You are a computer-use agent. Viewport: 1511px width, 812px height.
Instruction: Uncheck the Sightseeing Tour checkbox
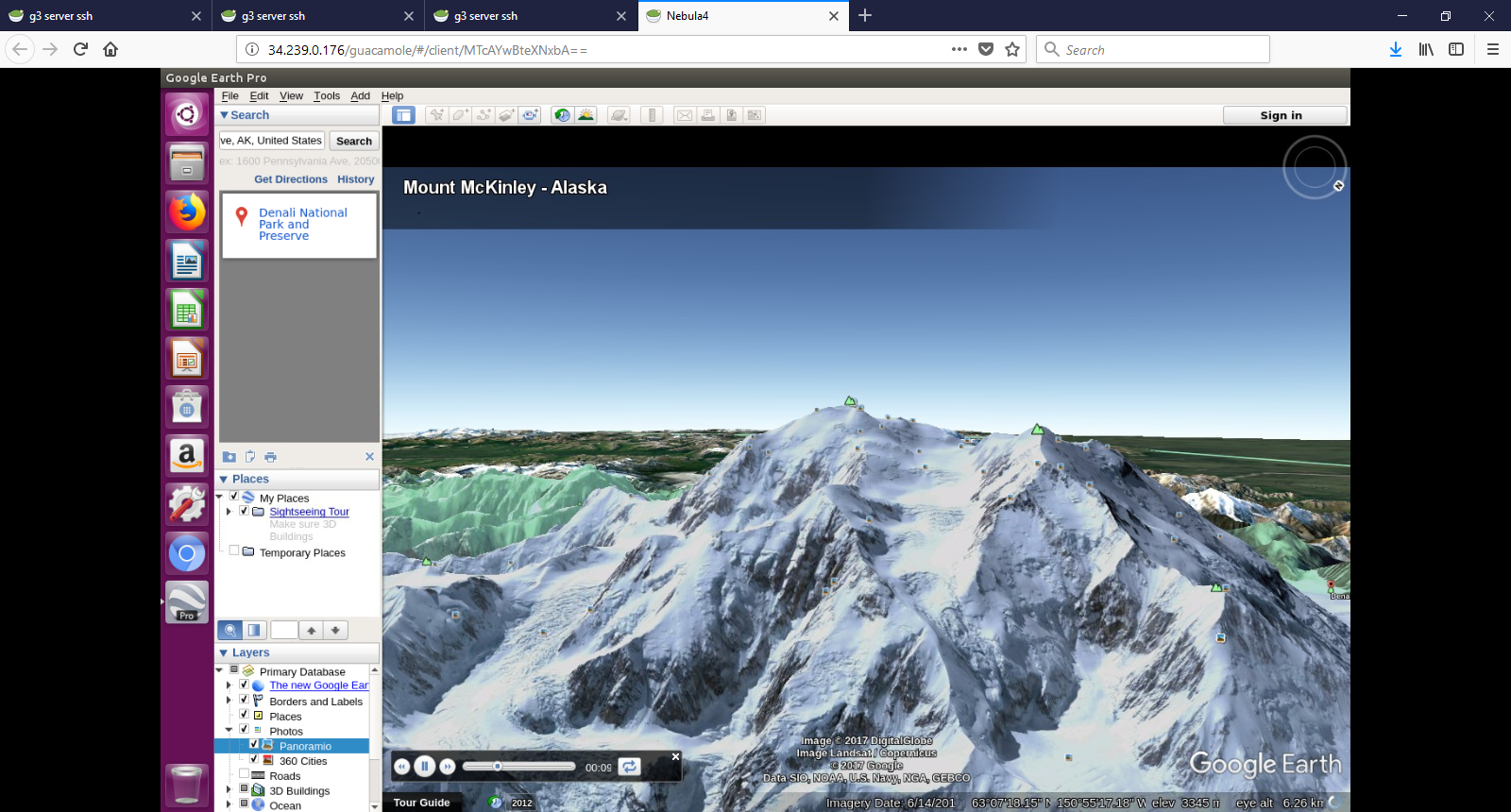pyautogui.click(x=245, y=511)
